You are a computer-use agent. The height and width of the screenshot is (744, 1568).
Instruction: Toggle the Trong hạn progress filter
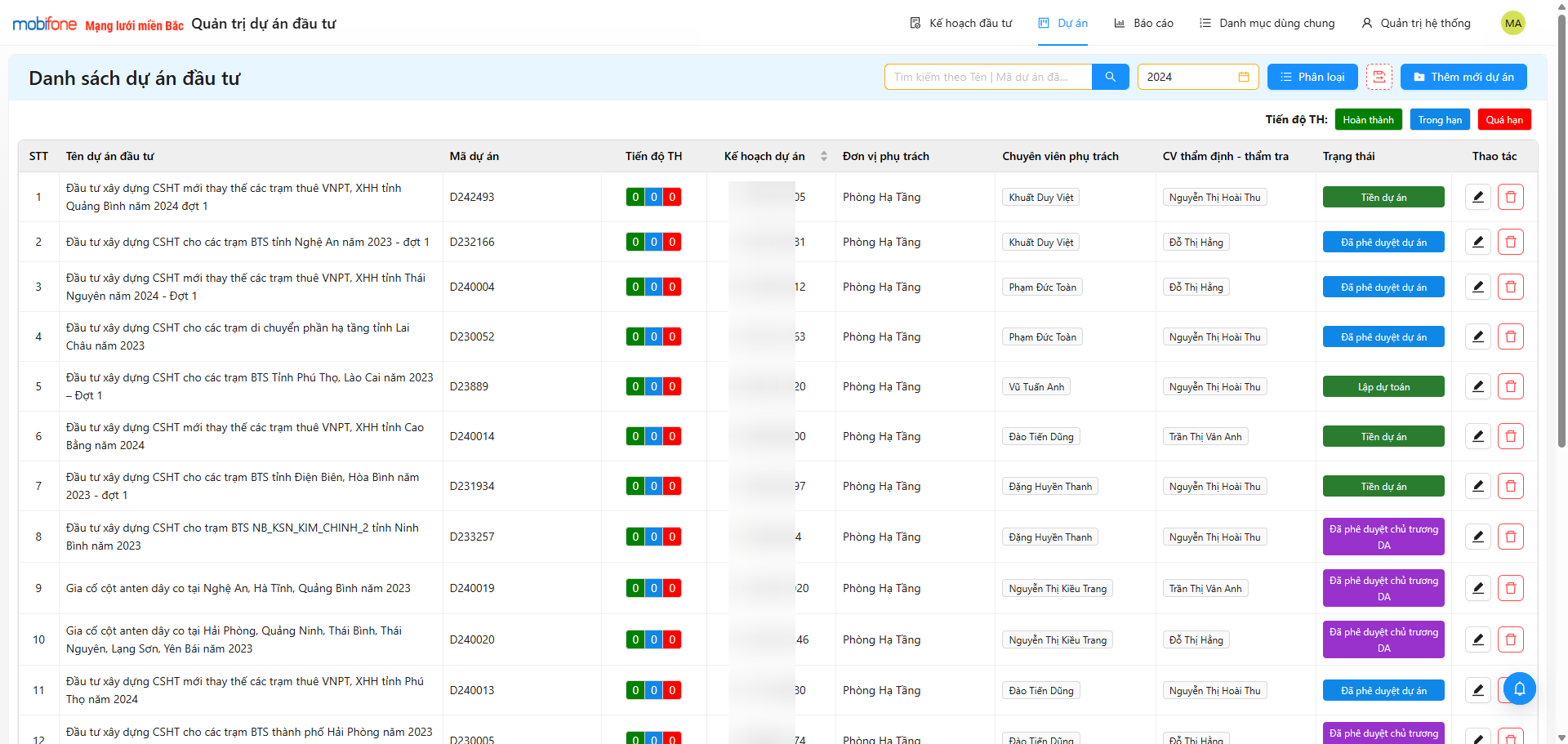click(x=1440, y=120)
